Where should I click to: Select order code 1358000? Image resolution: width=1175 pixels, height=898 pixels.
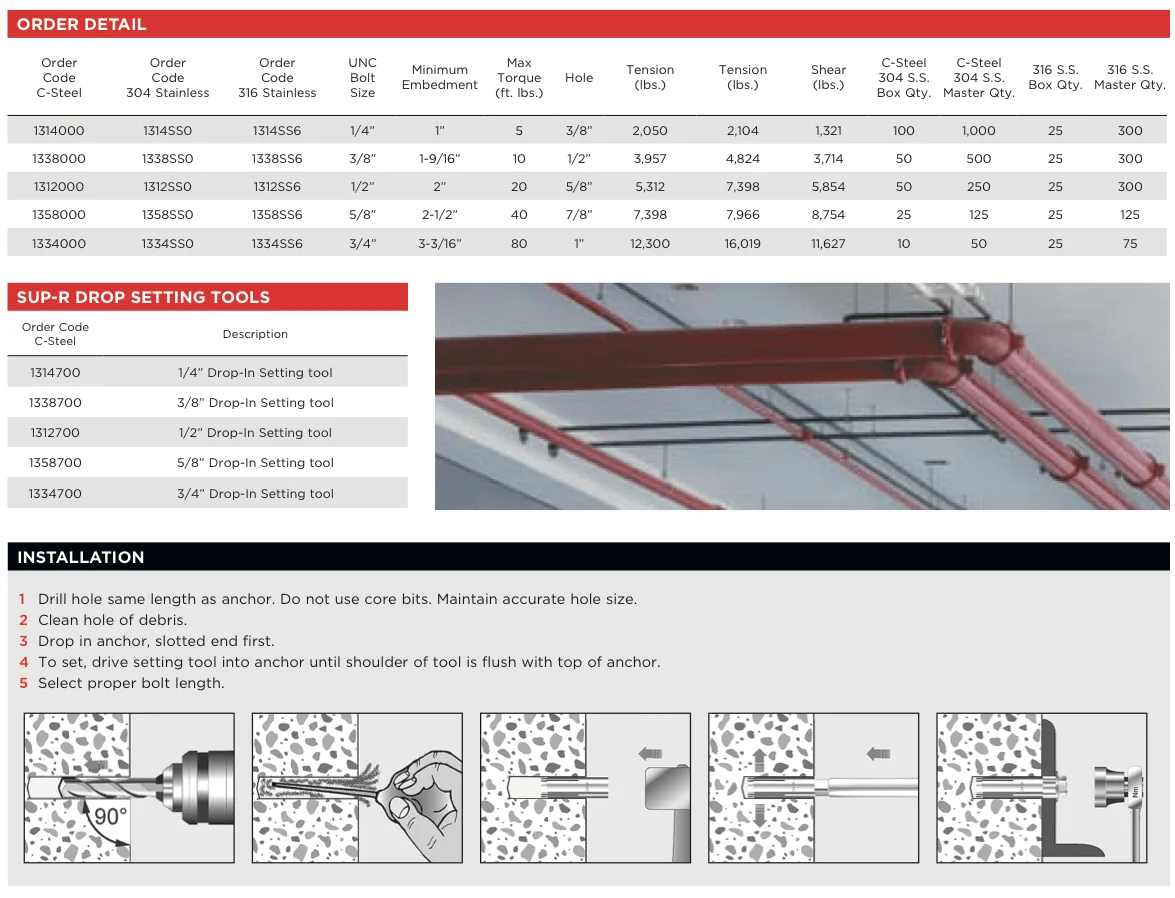pos(58,215)
